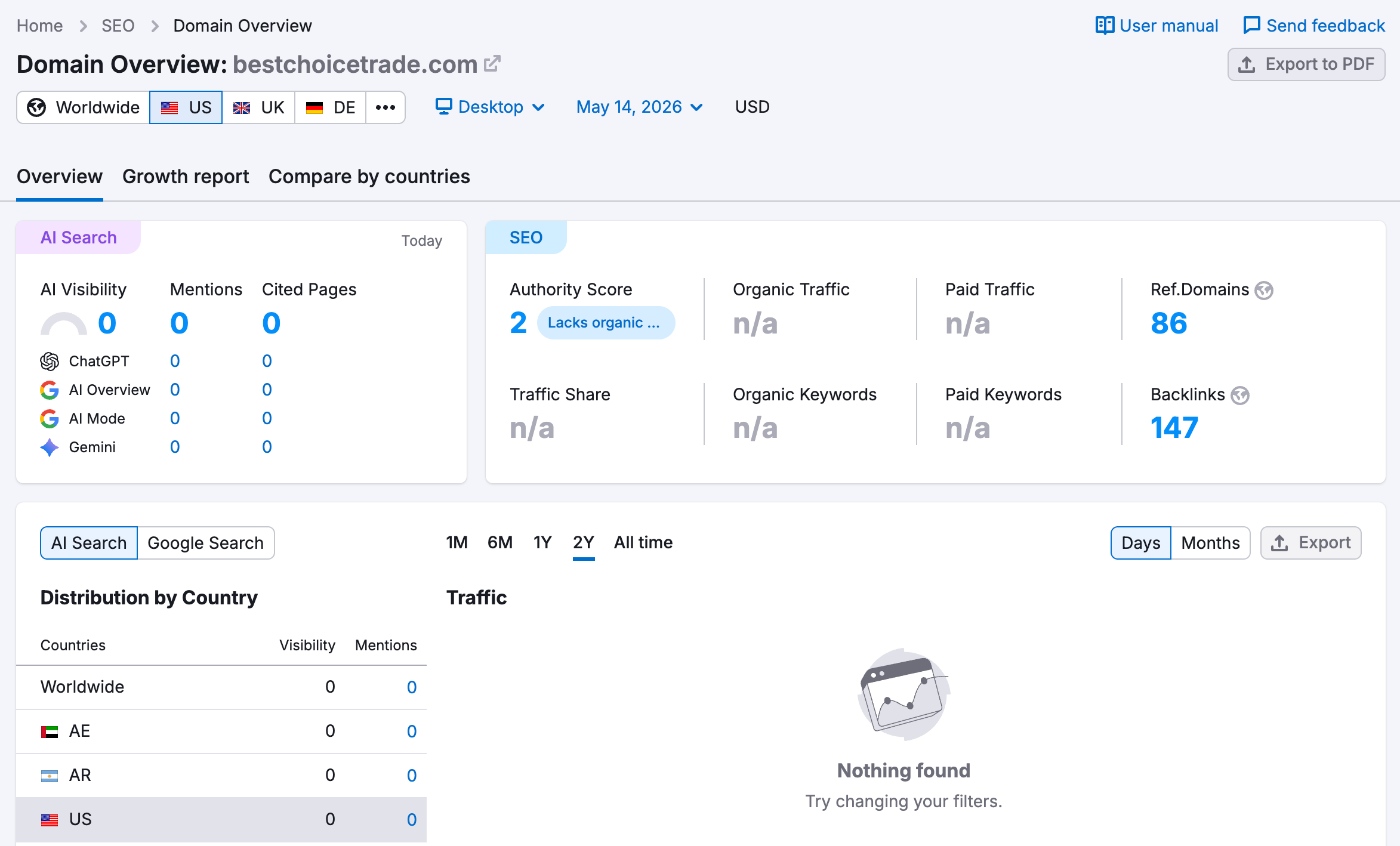This screenshot has height=846, width=1400.
Task: Switch chart source to AI Search
Action: [x=89, y=543]
